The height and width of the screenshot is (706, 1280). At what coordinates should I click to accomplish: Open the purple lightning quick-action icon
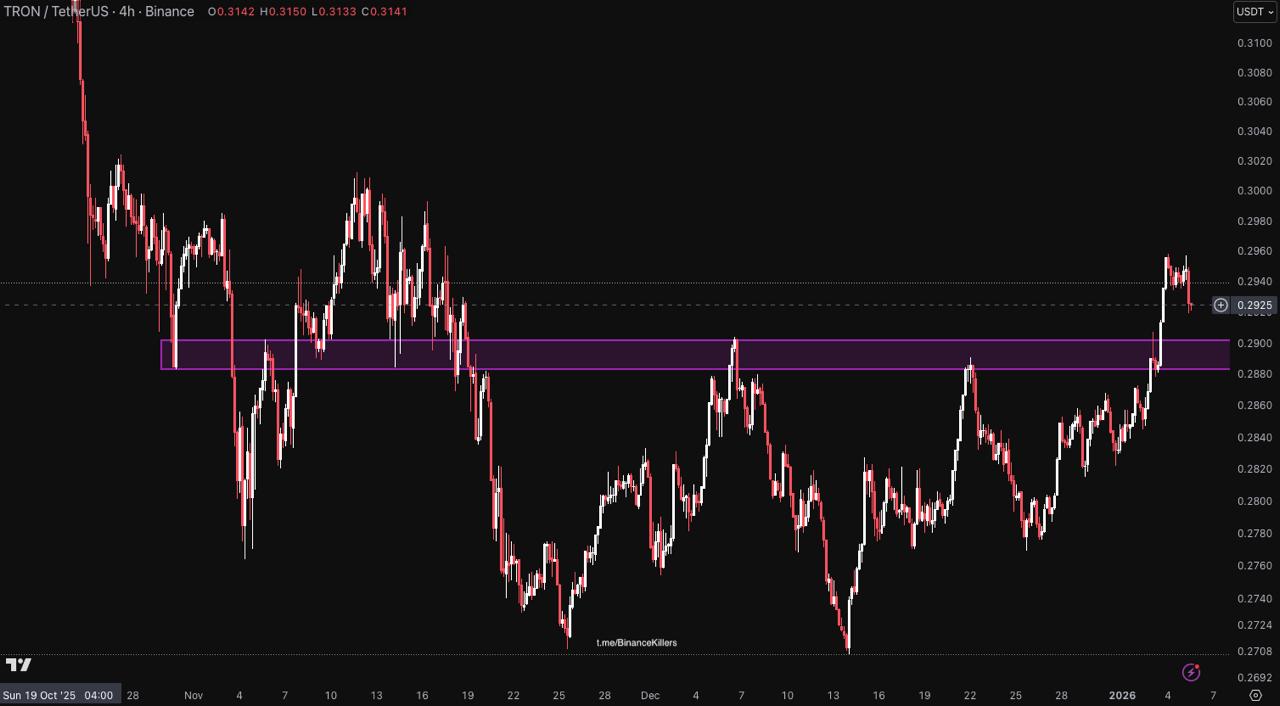1191,672
